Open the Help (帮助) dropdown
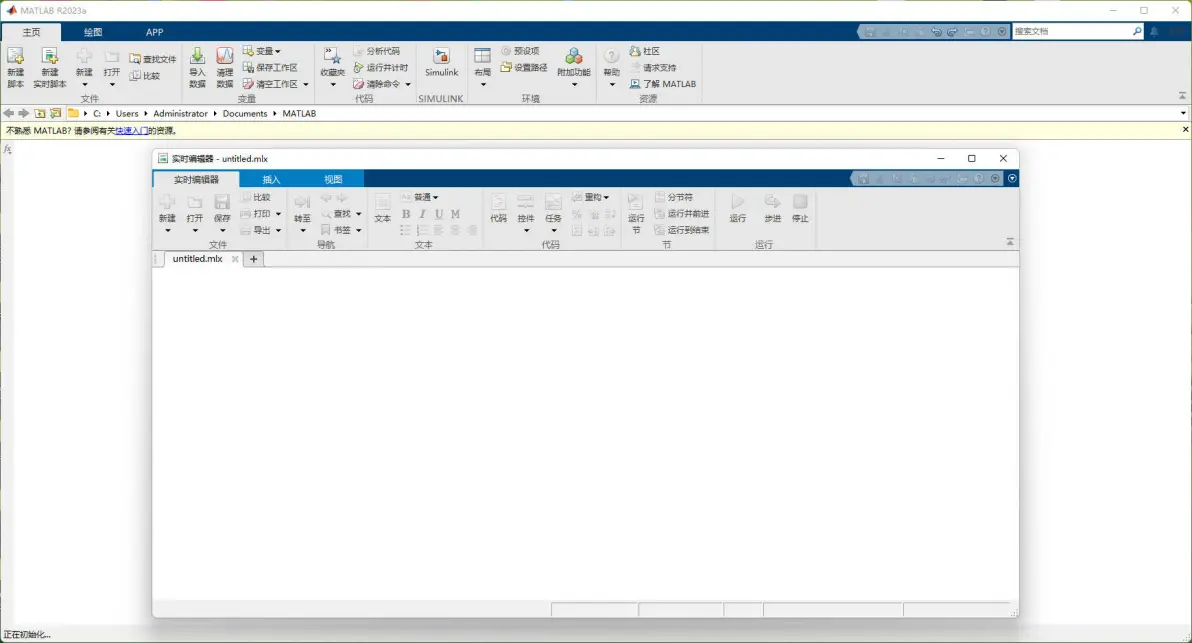The image size is (1192, 643). pos(612,84)
